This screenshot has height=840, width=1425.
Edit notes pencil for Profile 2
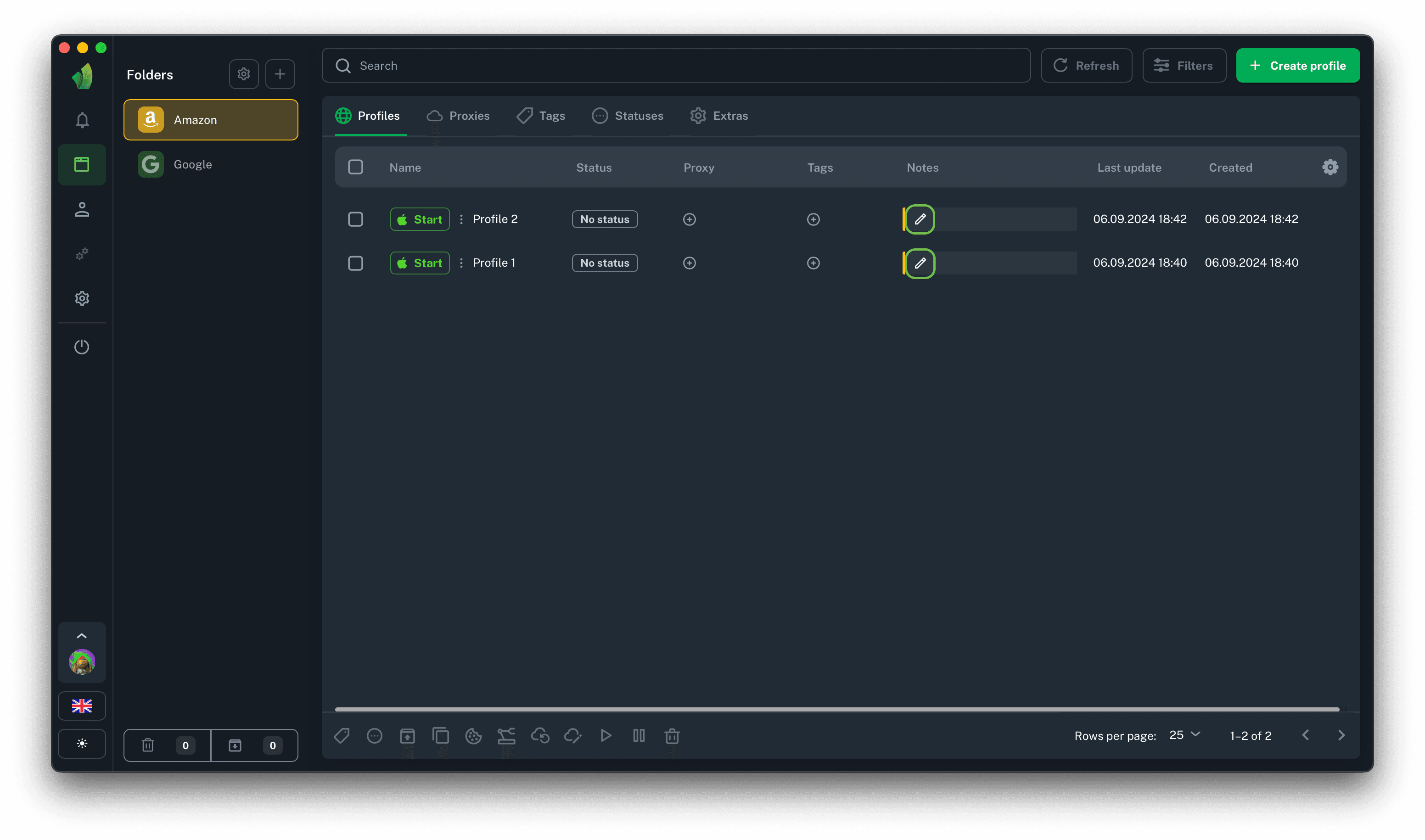tap(920, 219)
